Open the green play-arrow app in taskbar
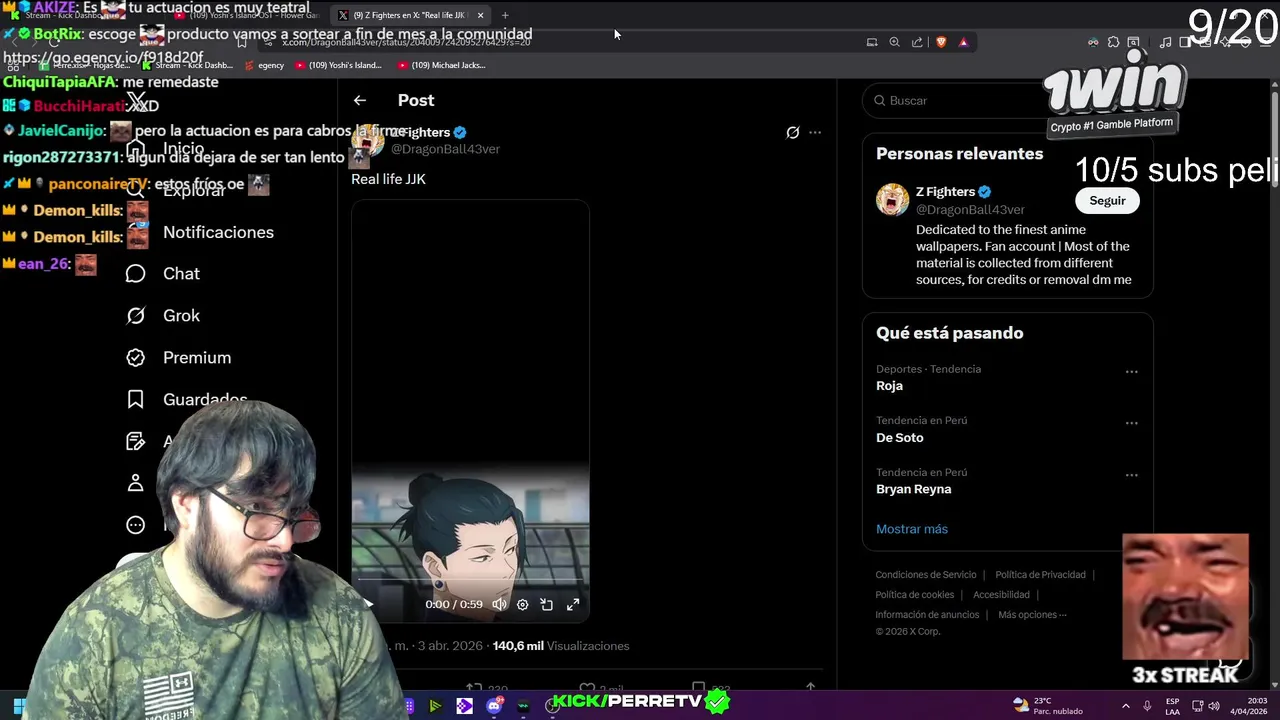The width and height of the screenshot is (1280, 720). 435,705
